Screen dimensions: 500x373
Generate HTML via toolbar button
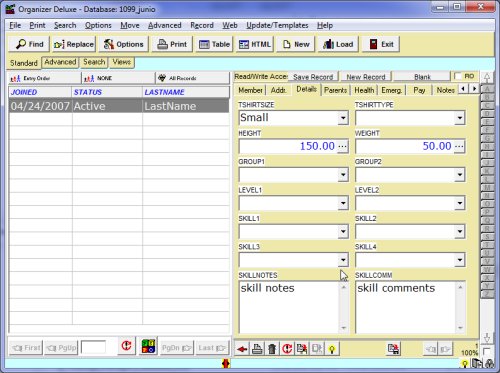255,44
